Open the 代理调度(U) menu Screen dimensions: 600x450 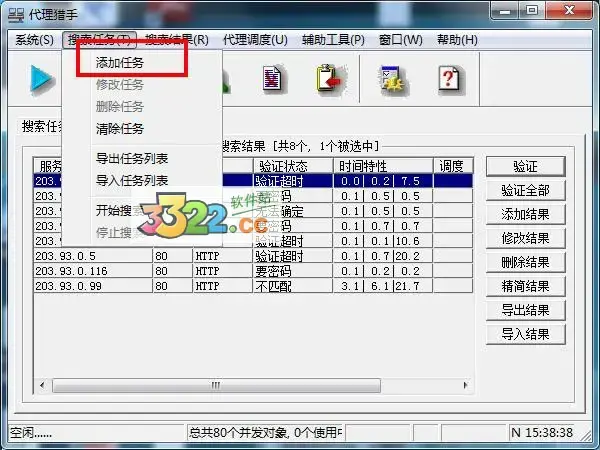(x=255, y=40)
